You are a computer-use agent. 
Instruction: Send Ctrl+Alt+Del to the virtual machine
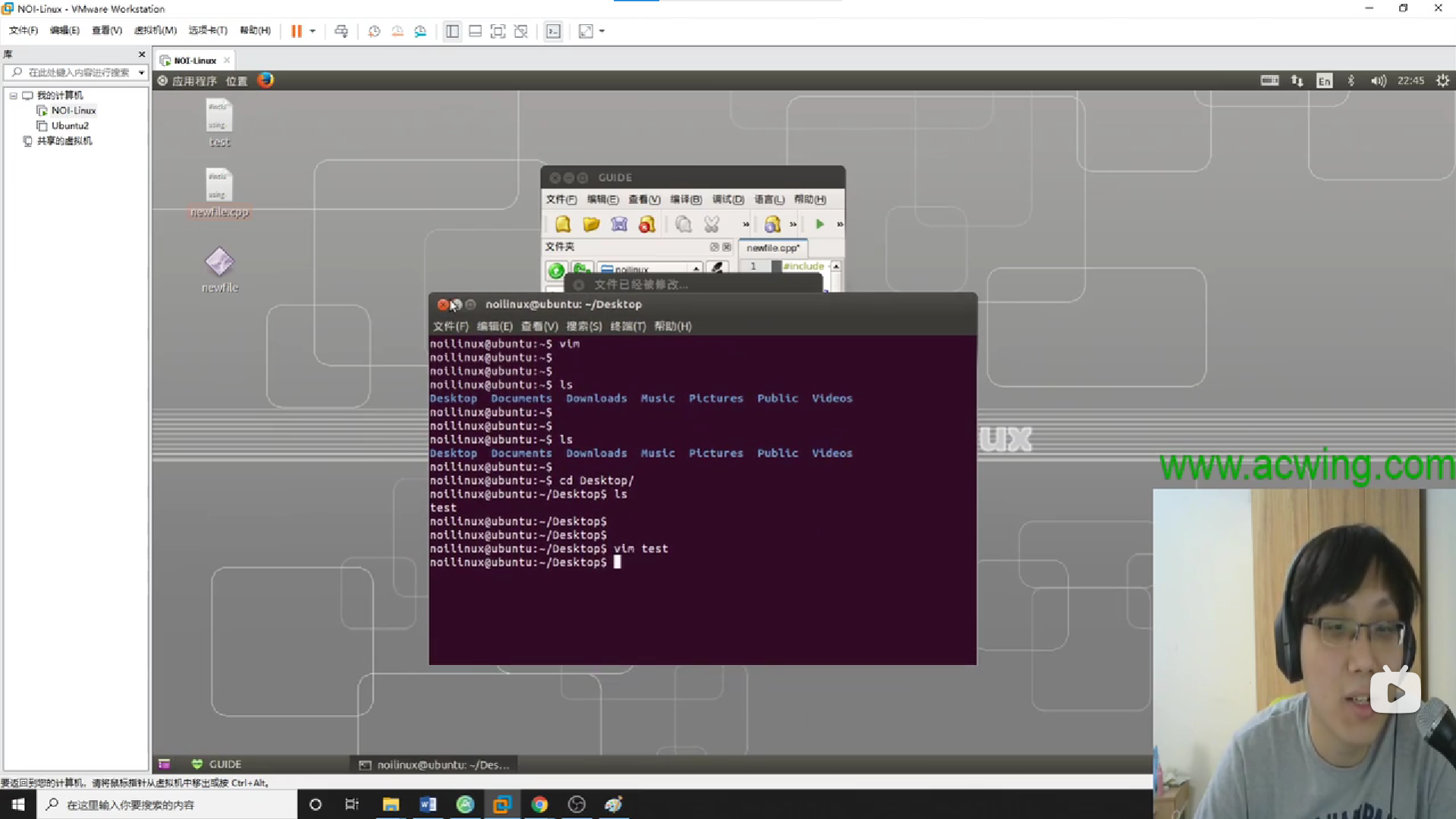[x=341, y=31]
